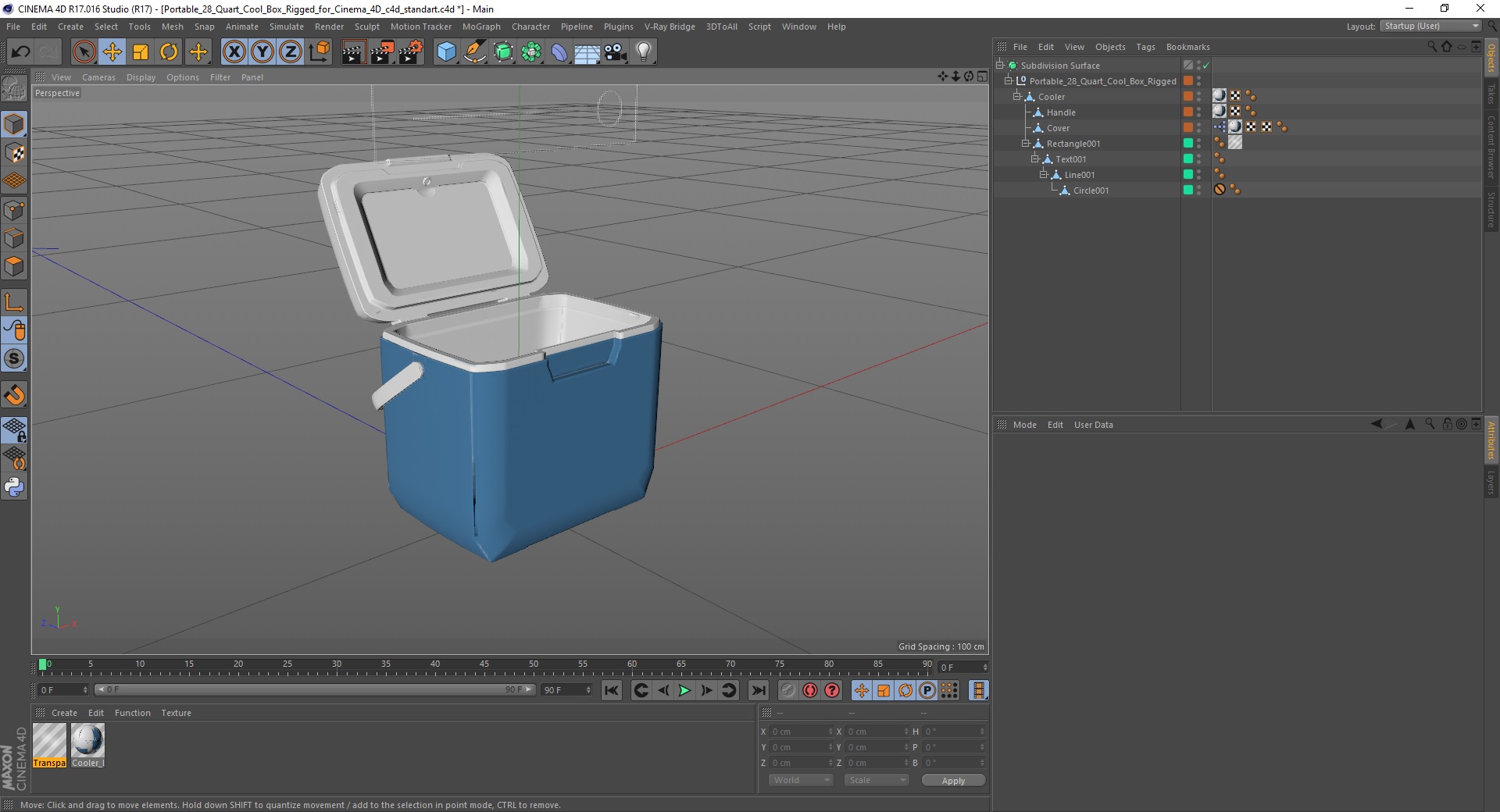Collapse the Cooler object node
Screen dimensions: 1500x812
pos(1017,97)
